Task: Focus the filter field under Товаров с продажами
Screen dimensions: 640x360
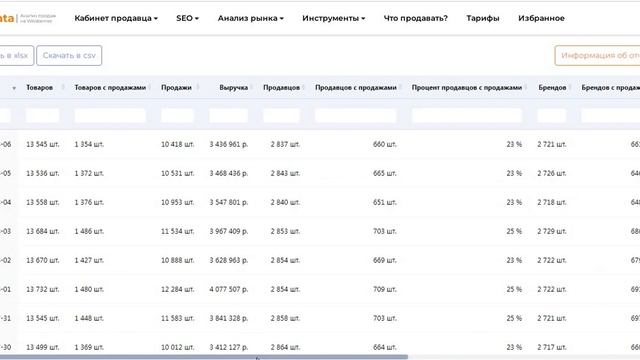Action: (x=110, y=116)
